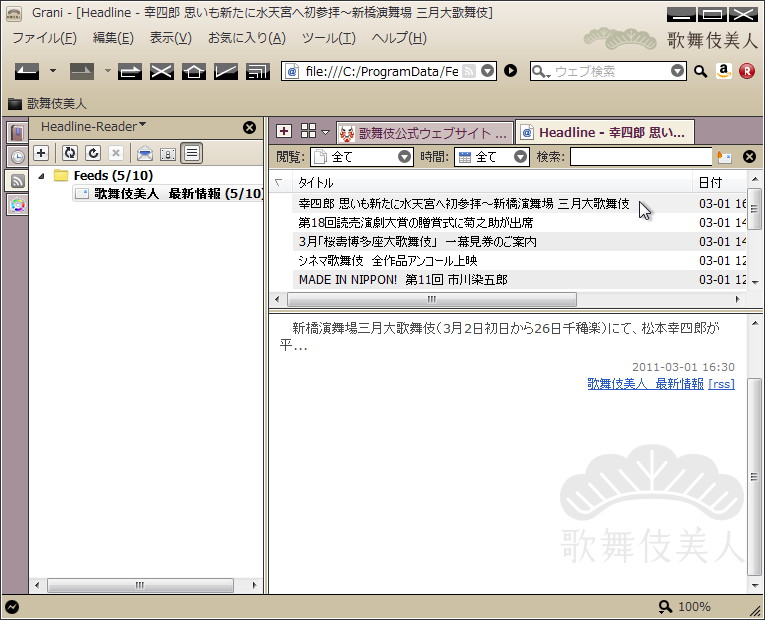The height and width of the screenshot is (620, 765).
Task: Click the Go arrow next to address bar
Action: click(510, 71)
